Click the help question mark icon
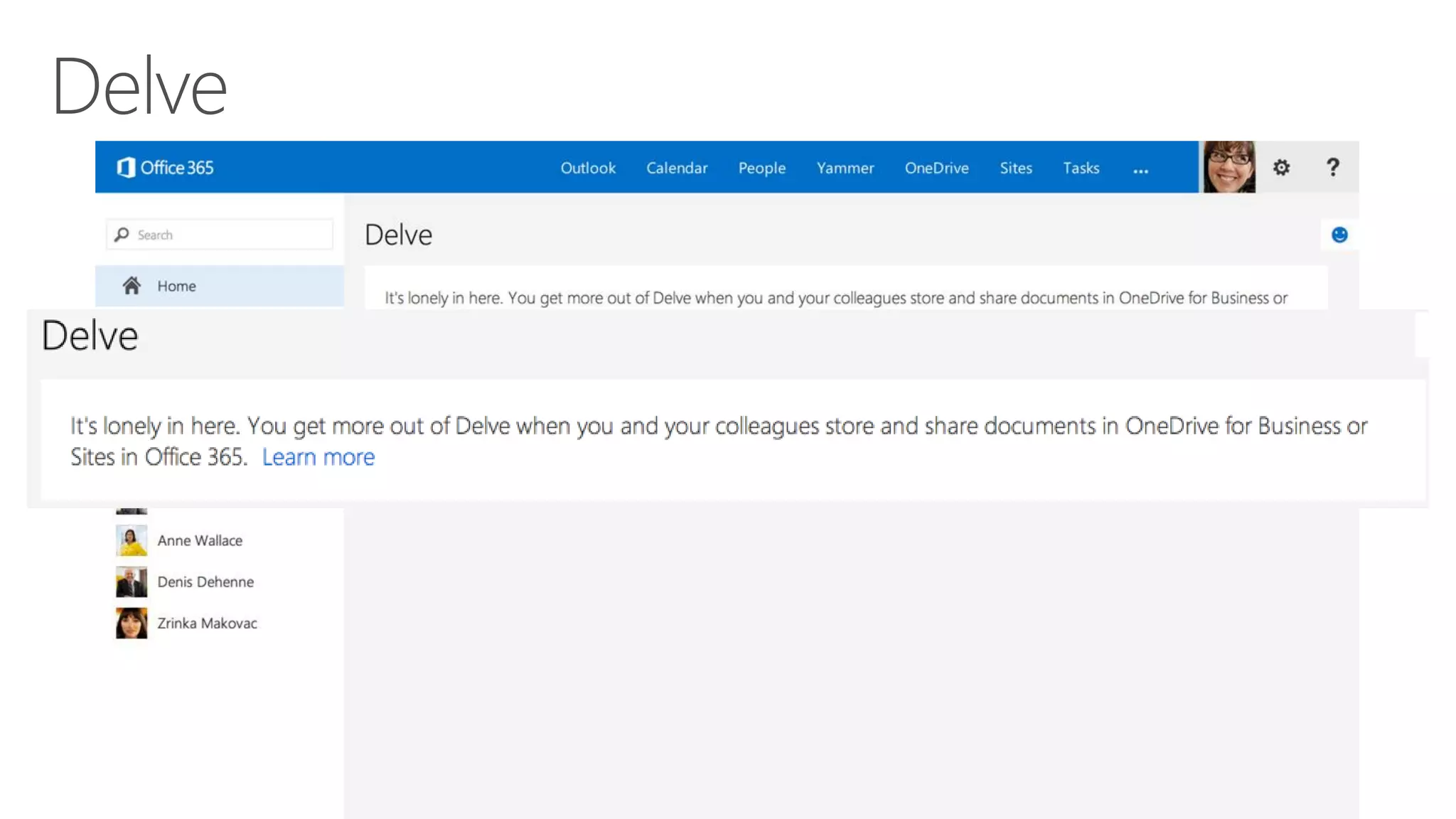This screenshot has width=1456, height=819. pos(1332,168)
